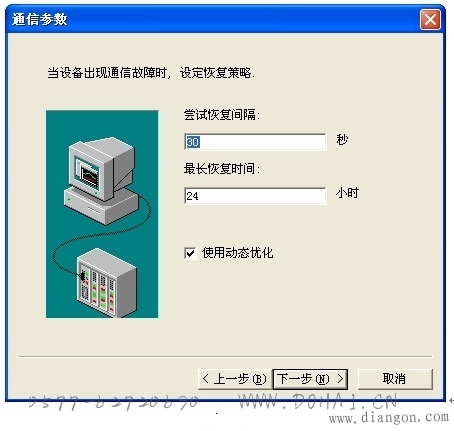454x431 pixels.
Task: Focus the 最长恢复时间 field showing 24
Action: click(x=255, y=196)
